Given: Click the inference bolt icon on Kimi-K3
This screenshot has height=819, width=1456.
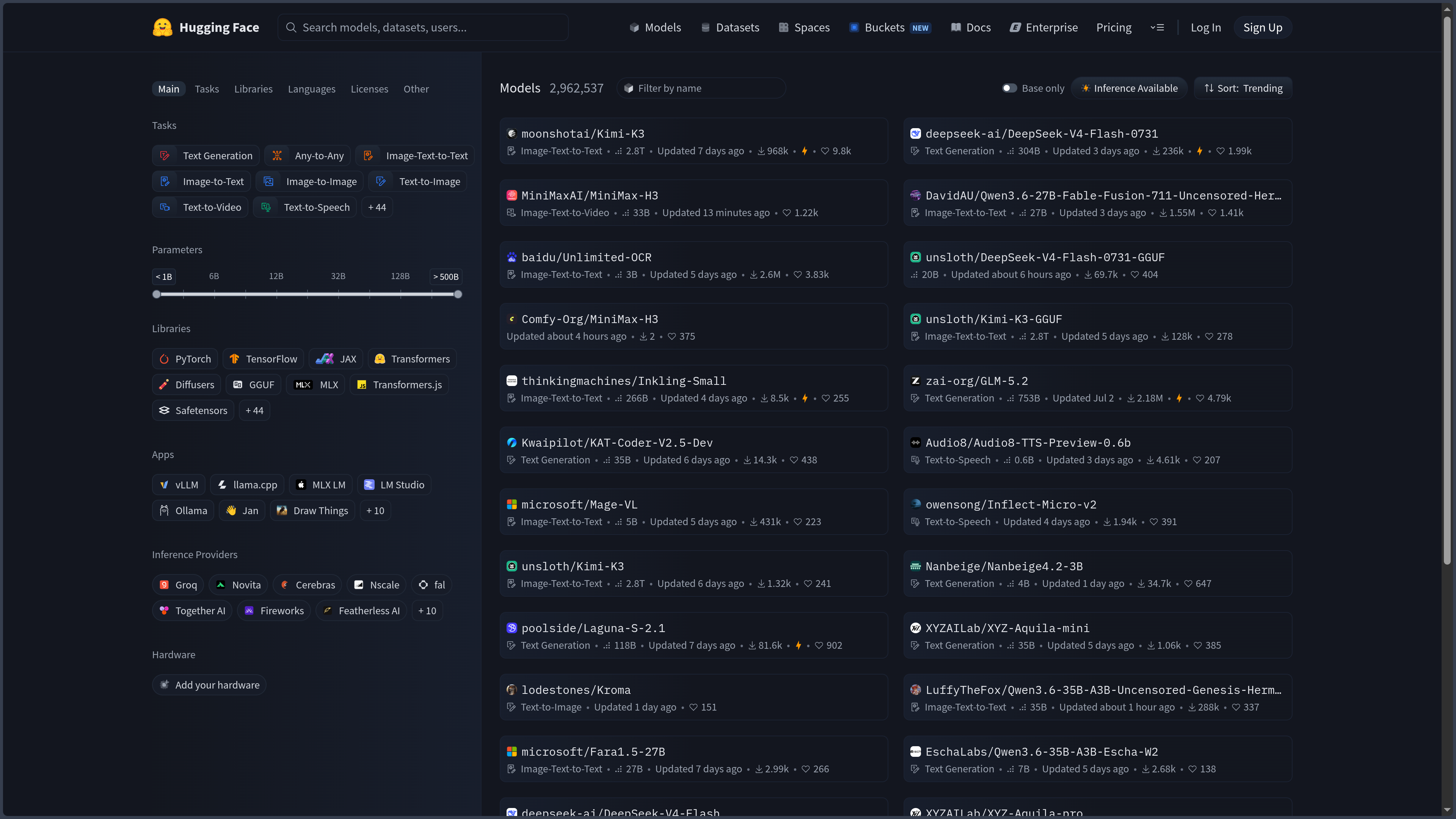Looking at the screenshot, I should coord(804,151).
